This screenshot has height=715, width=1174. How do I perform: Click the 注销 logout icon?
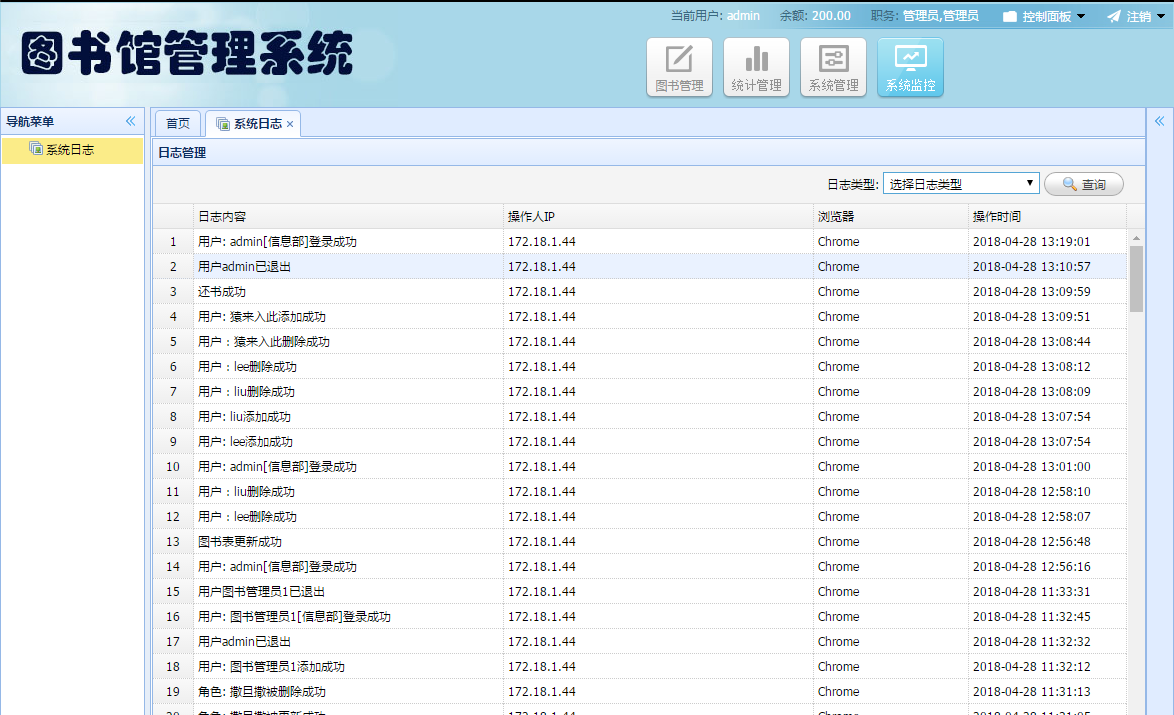point(1113,15)
